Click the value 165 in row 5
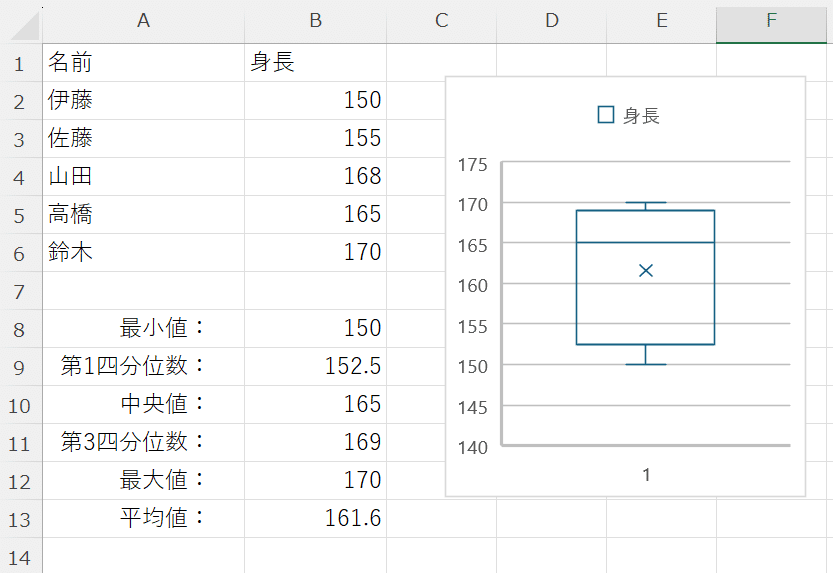This screenshot has width=833, height=573. point(316,215)
